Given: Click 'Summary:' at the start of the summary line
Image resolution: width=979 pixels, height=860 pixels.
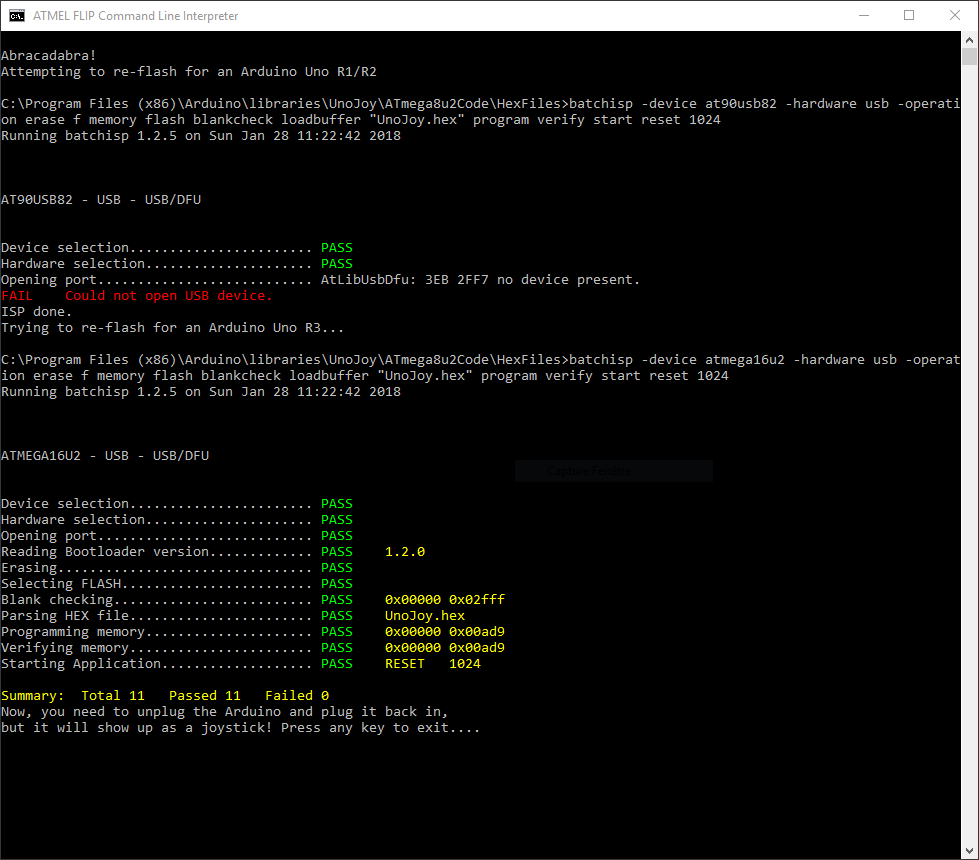Looking at the screenshot, I should [x=32, y=696].
